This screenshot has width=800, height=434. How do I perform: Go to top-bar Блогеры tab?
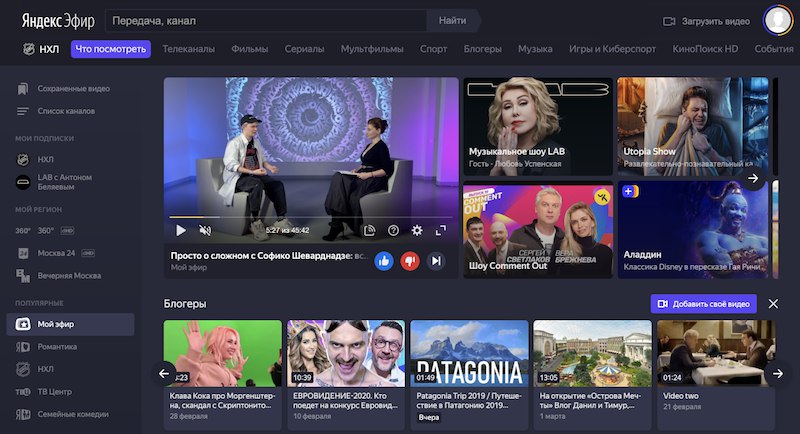tap(482, 49)
